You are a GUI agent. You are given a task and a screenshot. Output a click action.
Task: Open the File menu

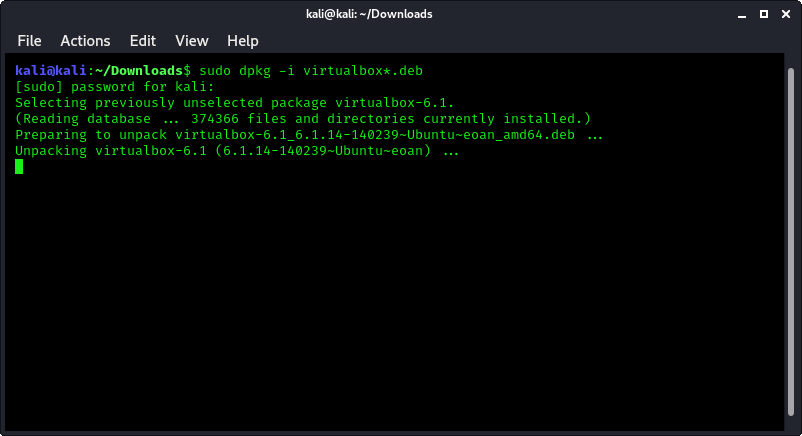point(29,41)
